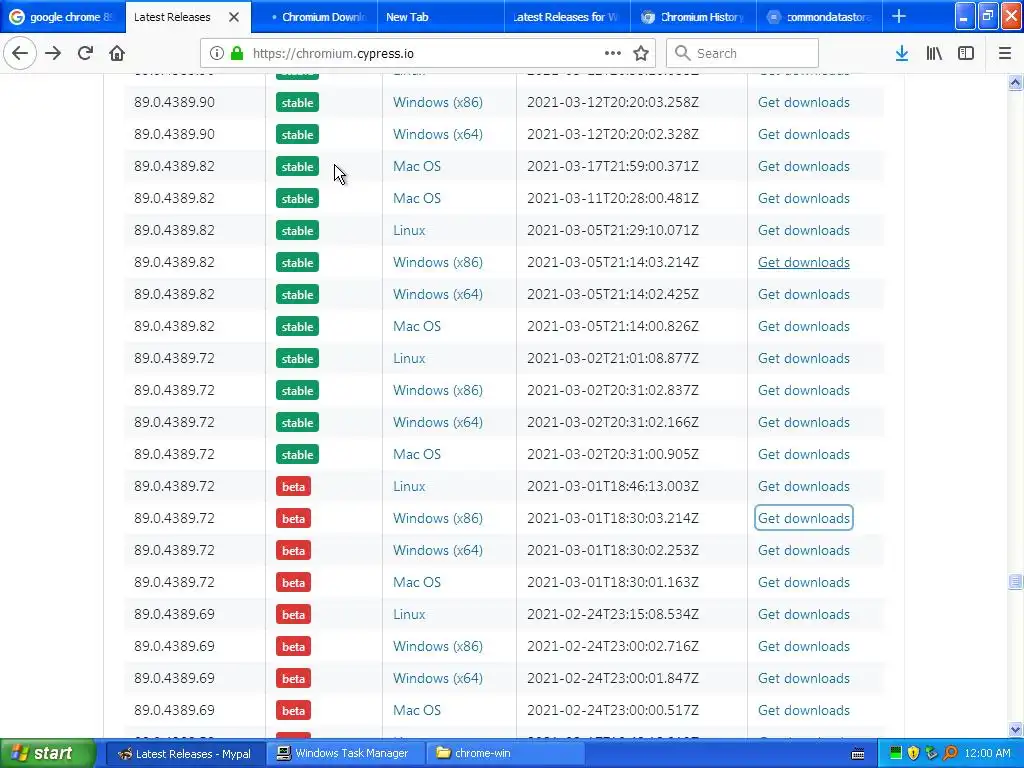1024x768 pixels.
Task: Click timestamp 2021-02-24T23:00:00.517Z
Action: (613, 711)
